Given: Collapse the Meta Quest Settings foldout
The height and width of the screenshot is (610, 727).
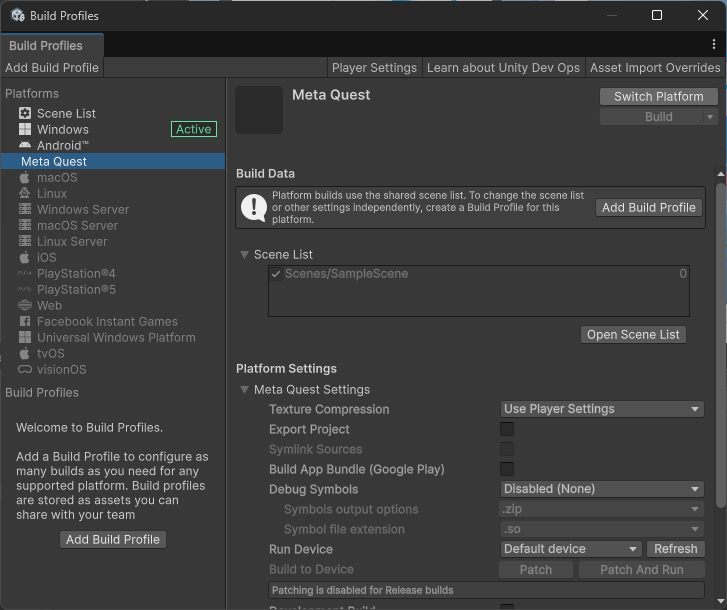Looking at the screenshot, I should 244,389.
